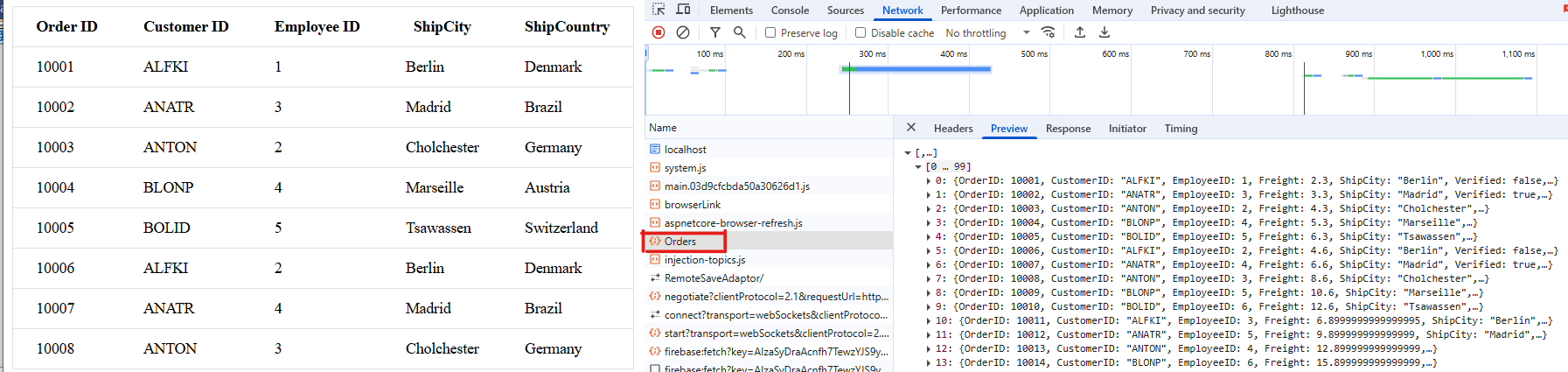
Task: Open network search magnifier
Action: coord(740,32)
